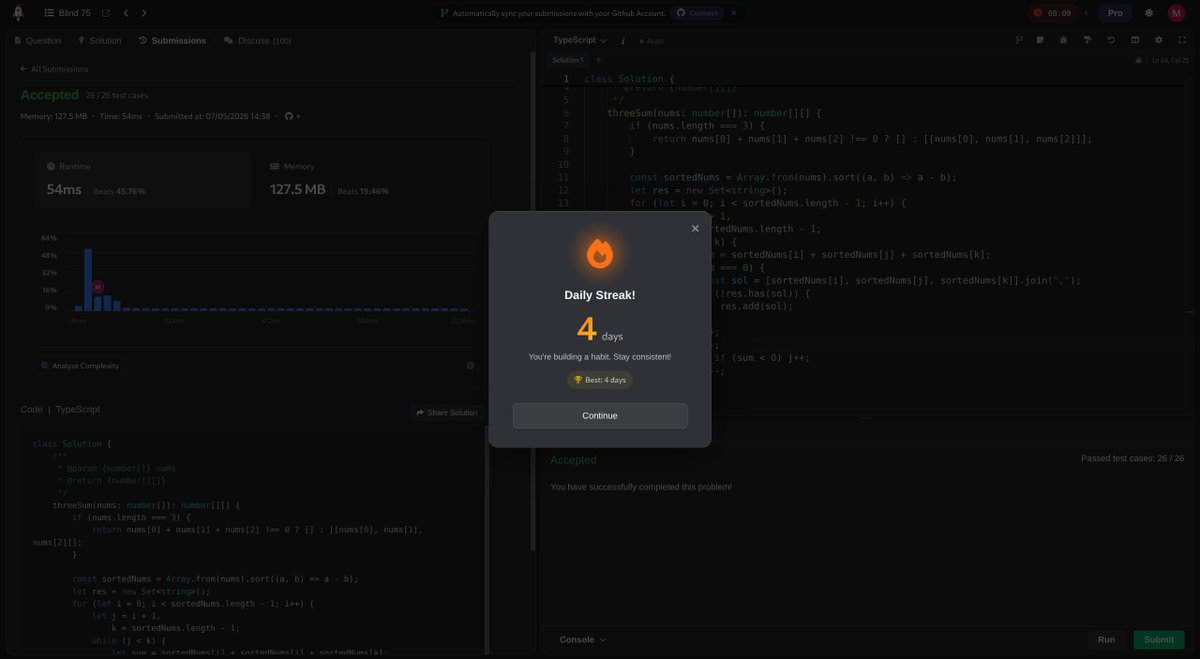Image resolution: width=1200 pixels, height=659 pixels.
Task: Connect GitHub account button
Action: coord(697,13)
